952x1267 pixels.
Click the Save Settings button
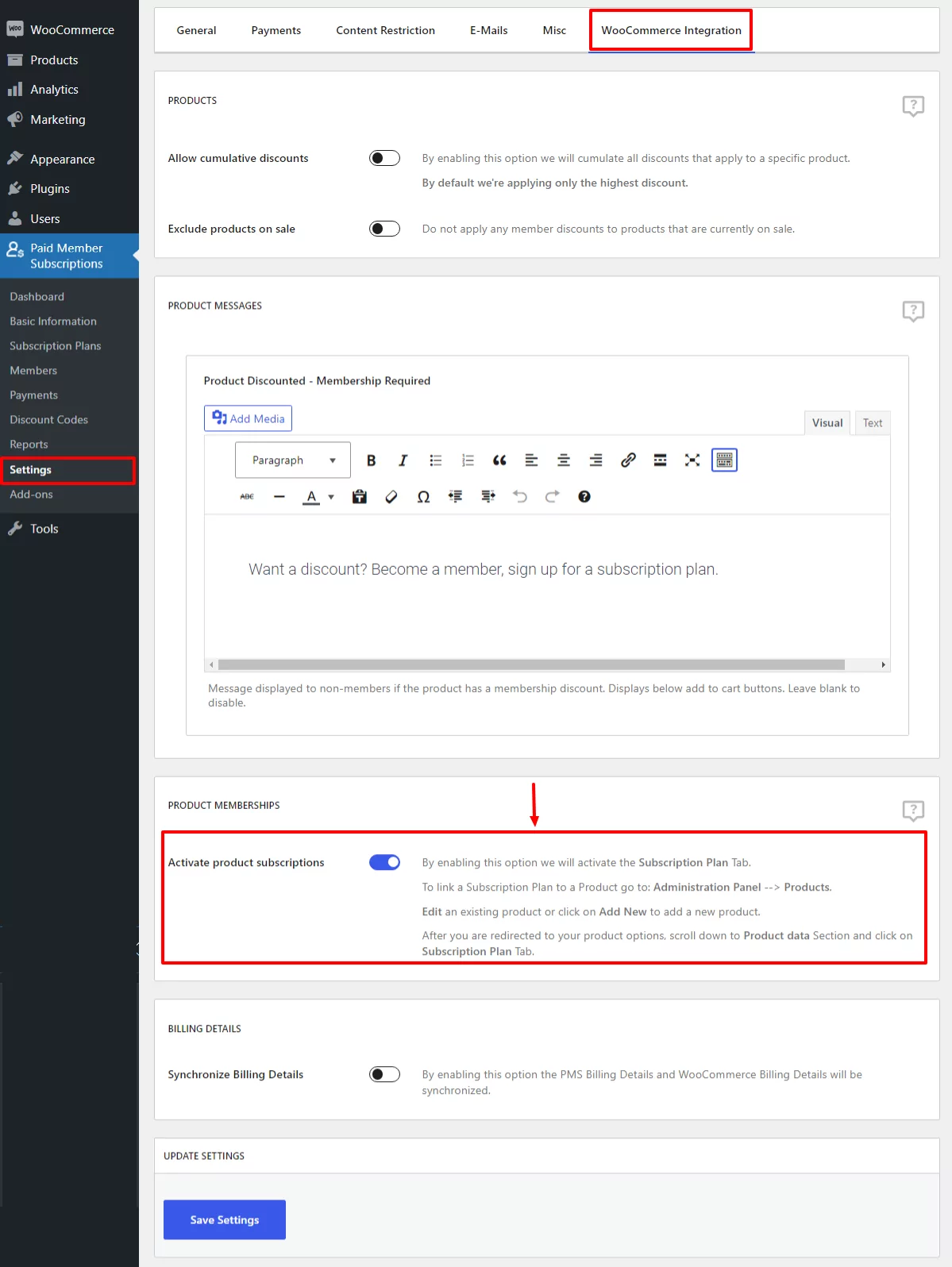point(225,1219)
